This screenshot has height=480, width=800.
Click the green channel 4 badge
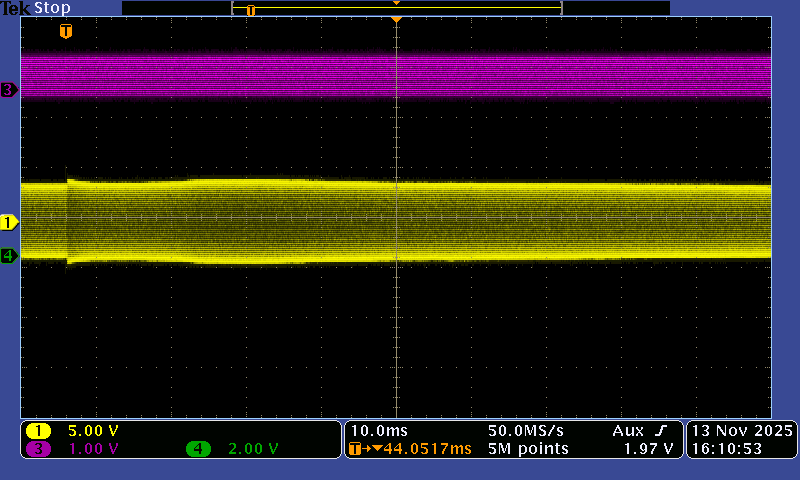point(199,449)
